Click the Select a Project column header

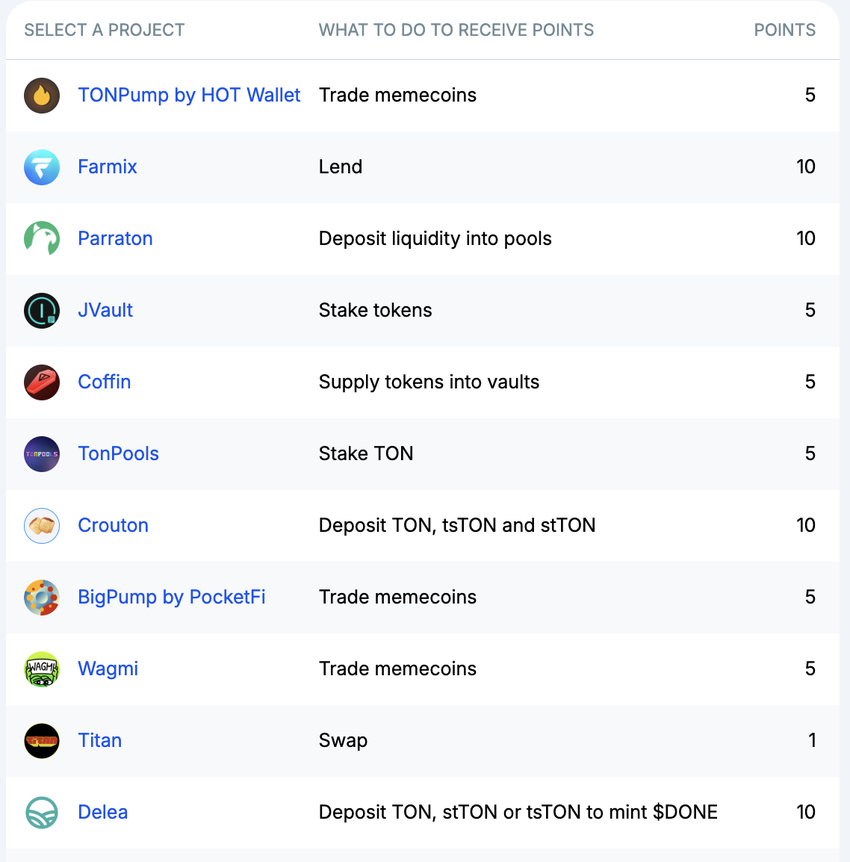(x=104, y=30)
